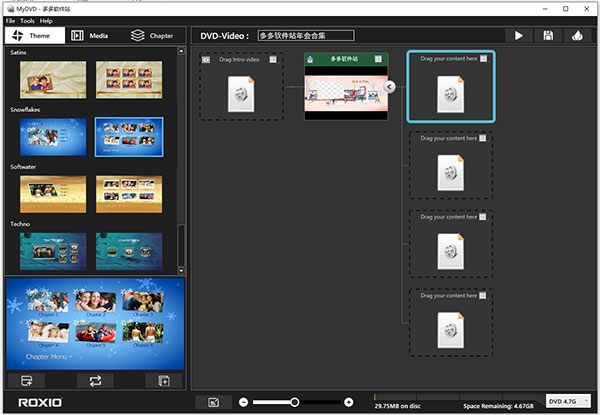The image size is (600, 415).
Task: Choose the Techno main menu theme thumbnail
Action: (53, 251)
